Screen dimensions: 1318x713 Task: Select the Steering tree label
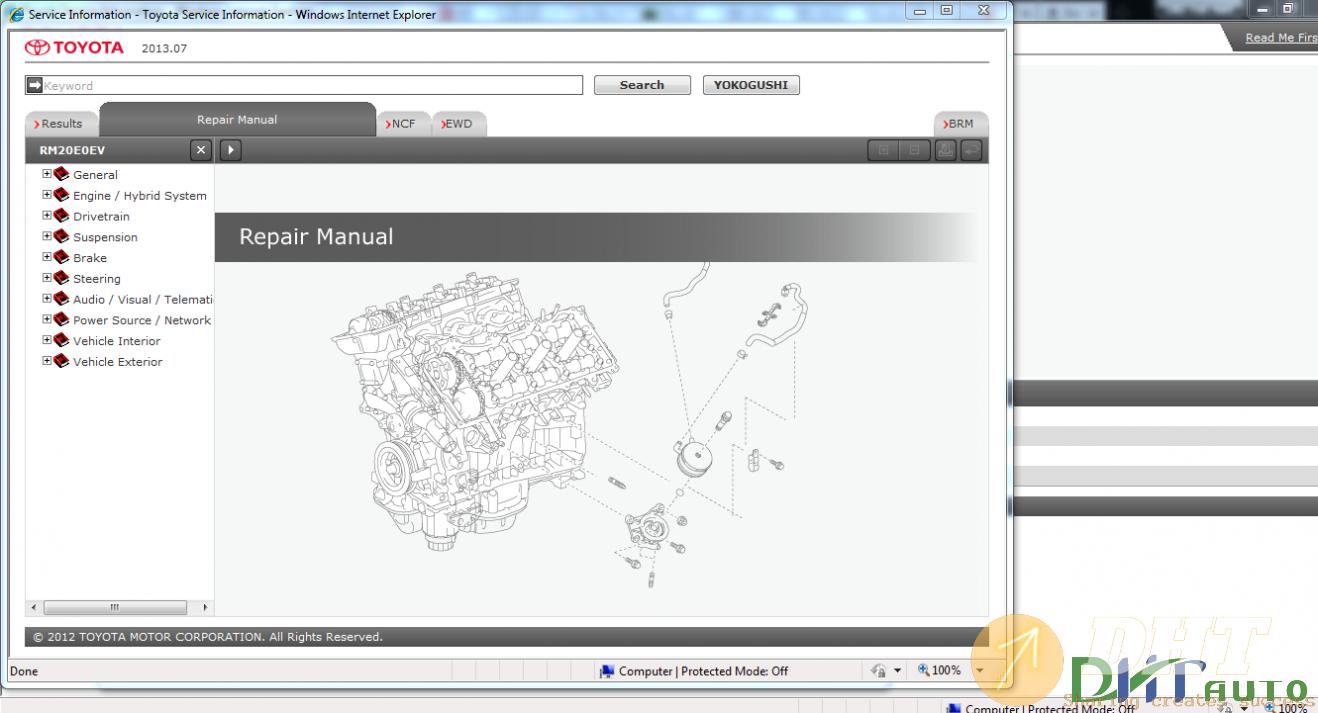point(97,279)
